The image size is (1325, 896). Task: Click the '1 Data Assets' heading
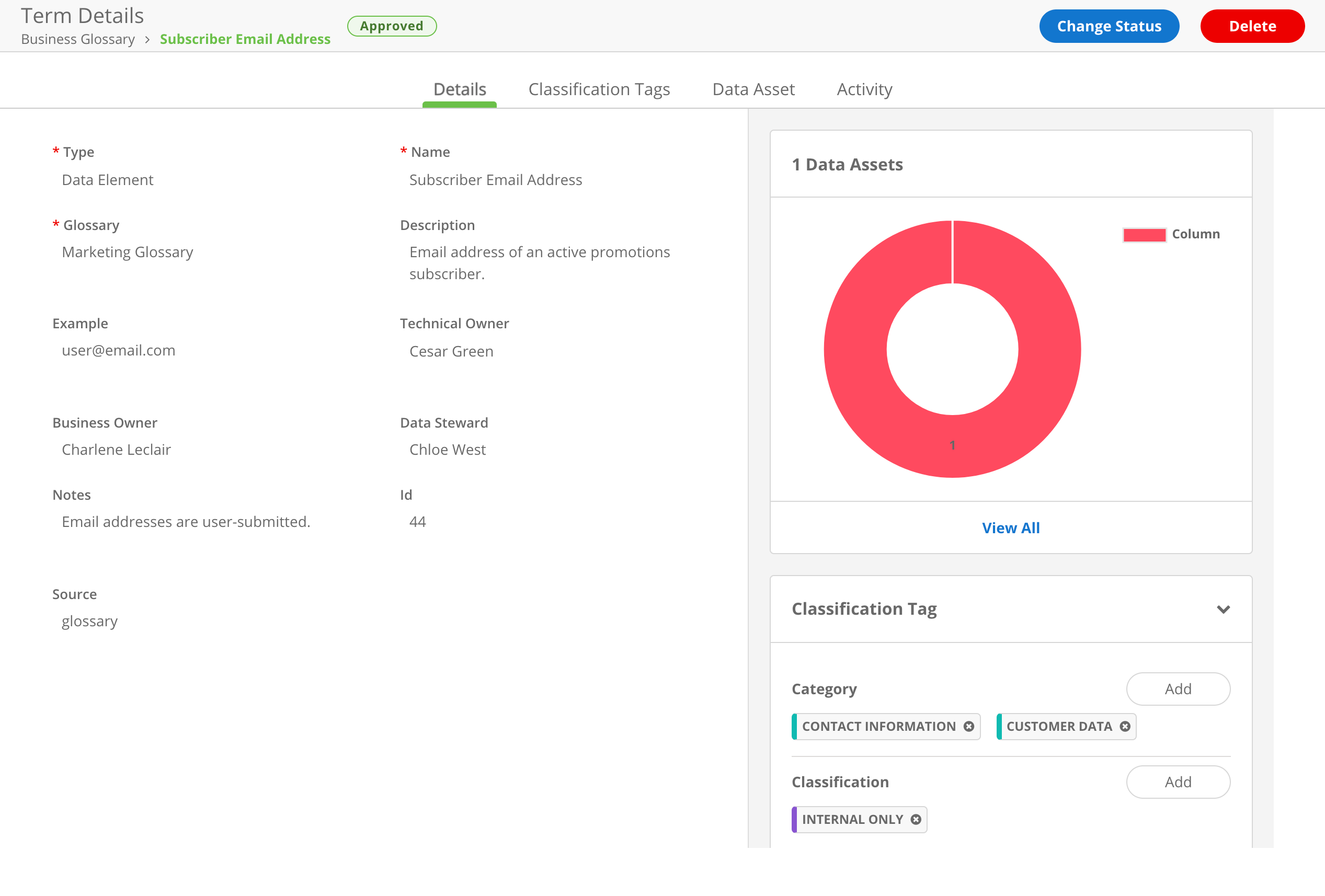(x=847, y=165)
